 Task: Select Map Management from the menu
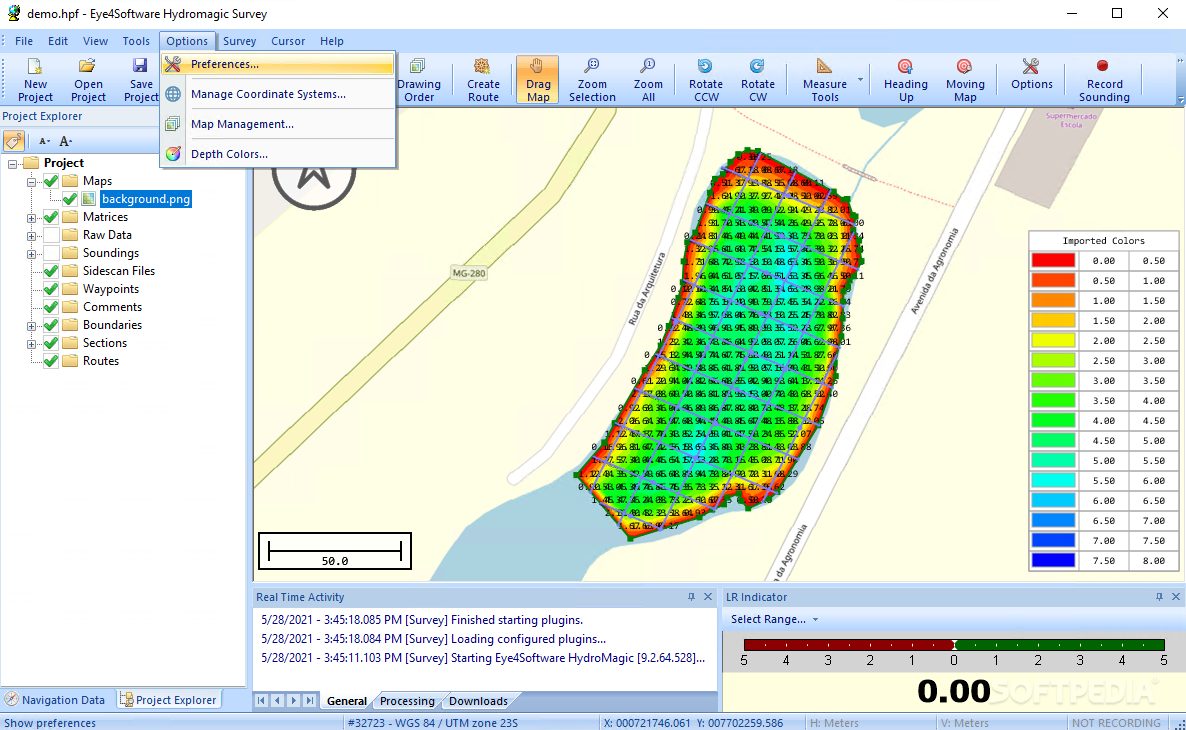(278, 124)
